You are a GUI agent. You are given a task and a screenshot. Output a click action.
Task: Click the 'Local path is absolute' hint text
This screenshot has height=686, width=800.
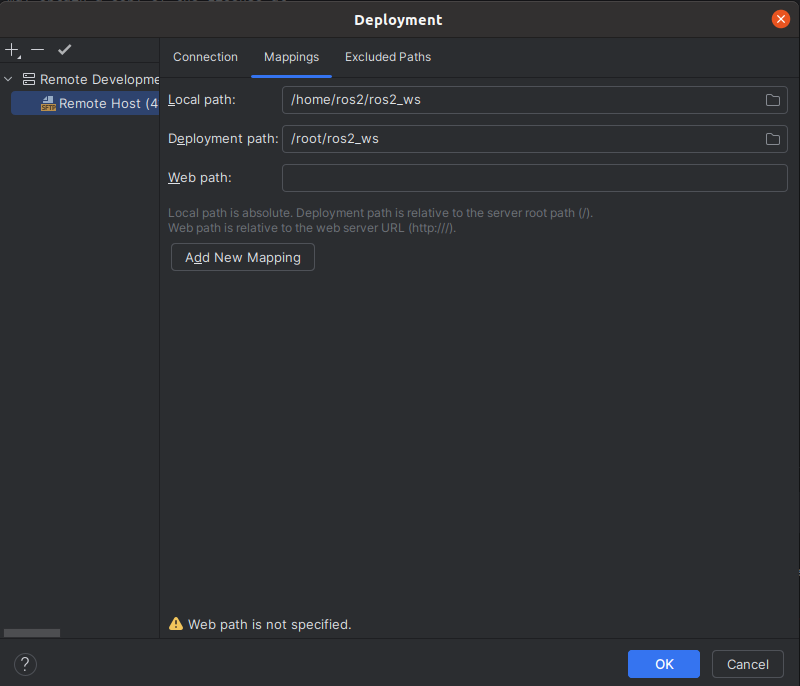380,213
